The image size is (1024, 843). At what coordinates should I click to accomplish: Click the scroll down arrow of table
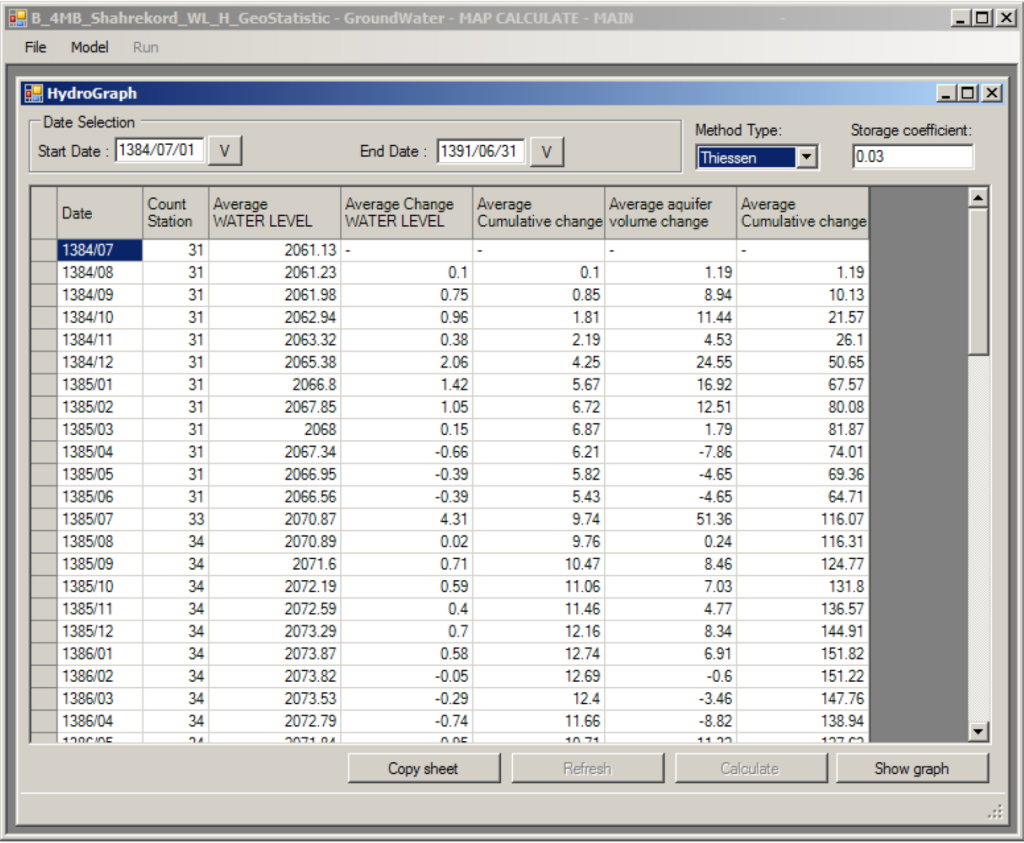[x=979, y=733]
